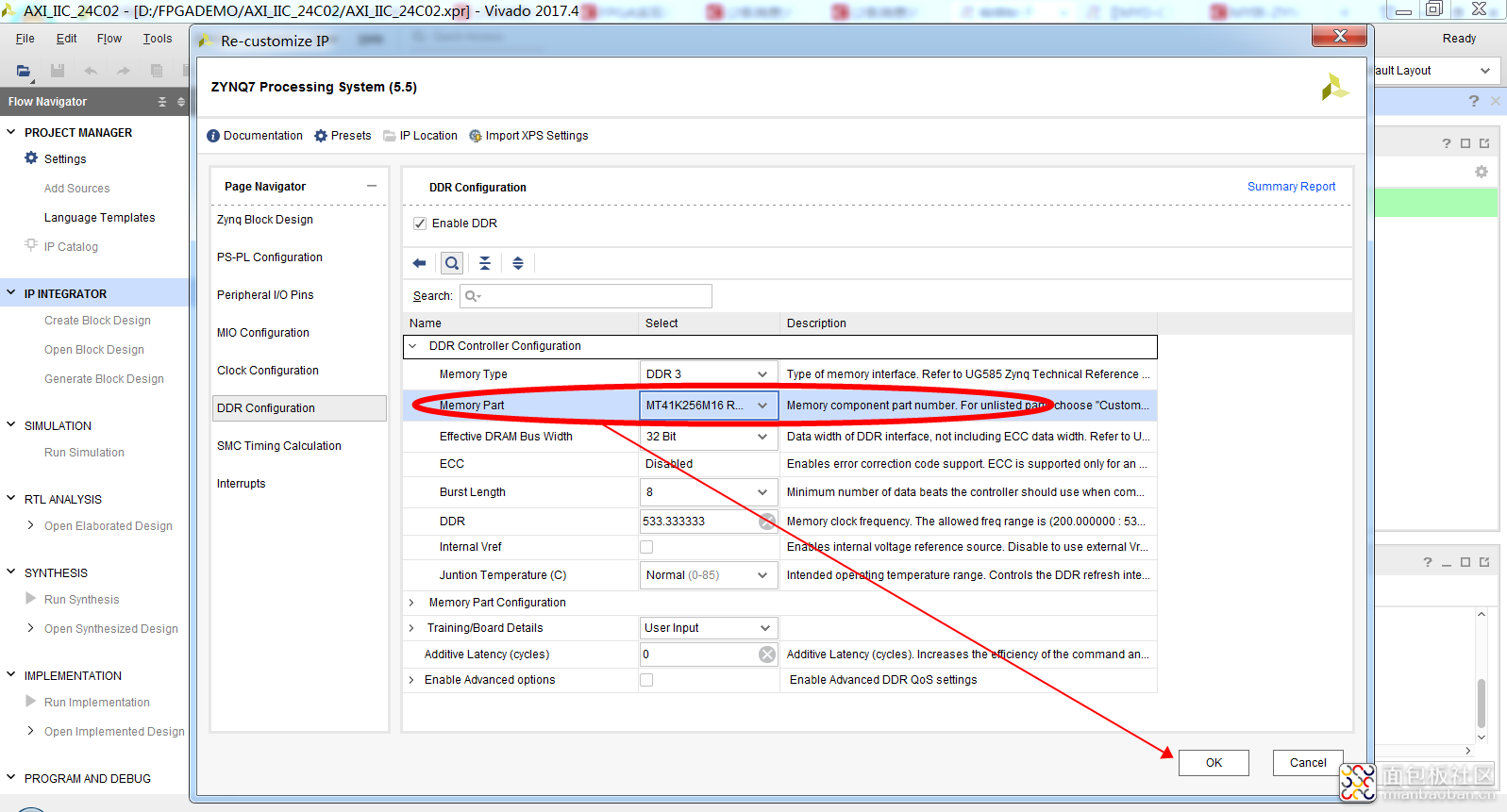Clear the DDR frequency field value
This screenshot has width=1507, height=812.
767,522
